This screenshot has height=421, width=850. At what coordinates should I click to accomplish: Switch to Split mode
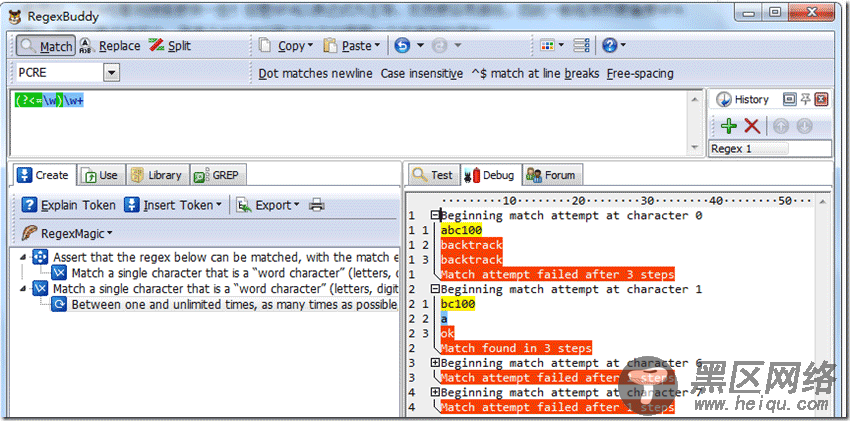coord(170,46)
